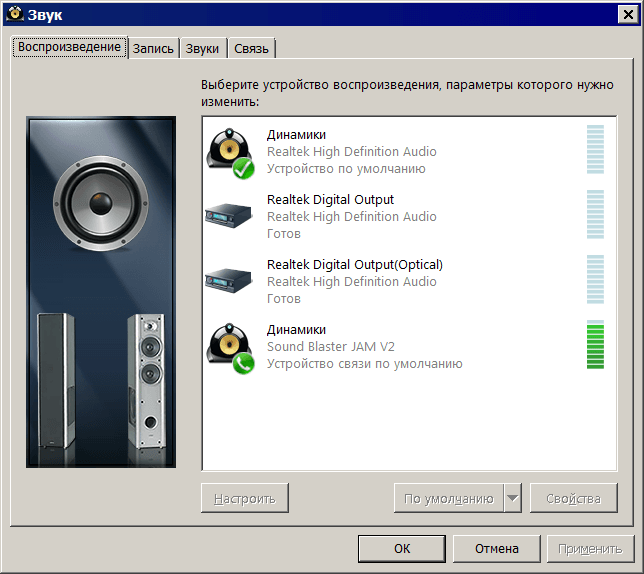644x574 pixels.
Task: Select the 'Realtek Digital Output(Optical)' device name
Action: [x=355, y=265]
